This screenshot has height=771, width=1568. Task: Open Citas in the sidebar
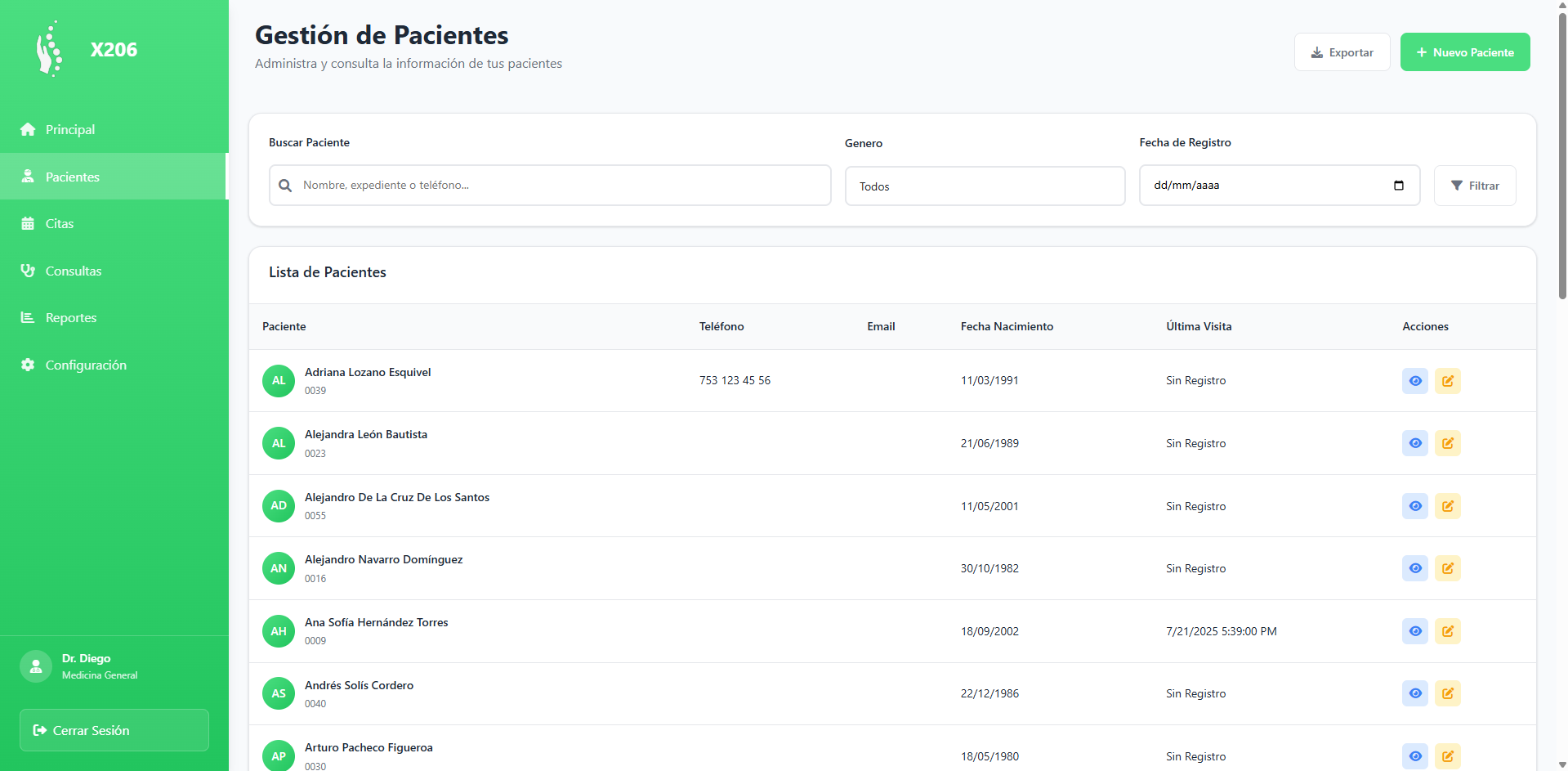click(x=60, y=224)
